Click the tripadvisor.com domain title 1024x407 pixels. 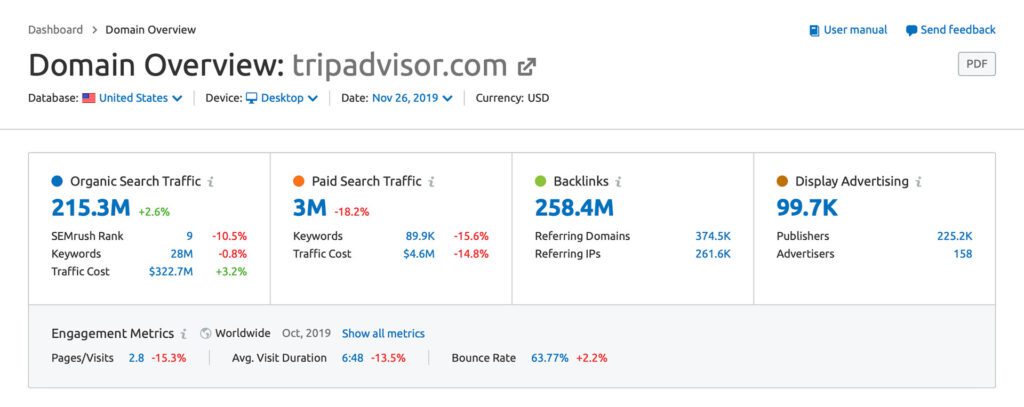tap(400, 65)
